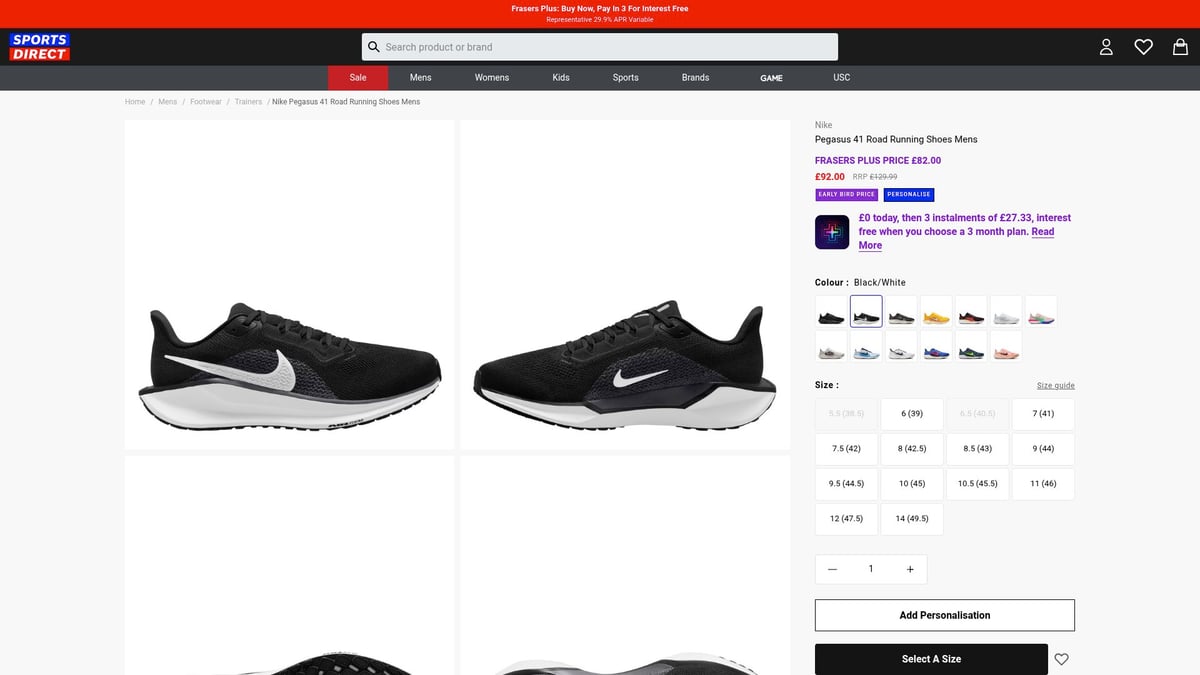Choose size 7.5 (42)
This screenshot has height=675, width=1200.
846,449
